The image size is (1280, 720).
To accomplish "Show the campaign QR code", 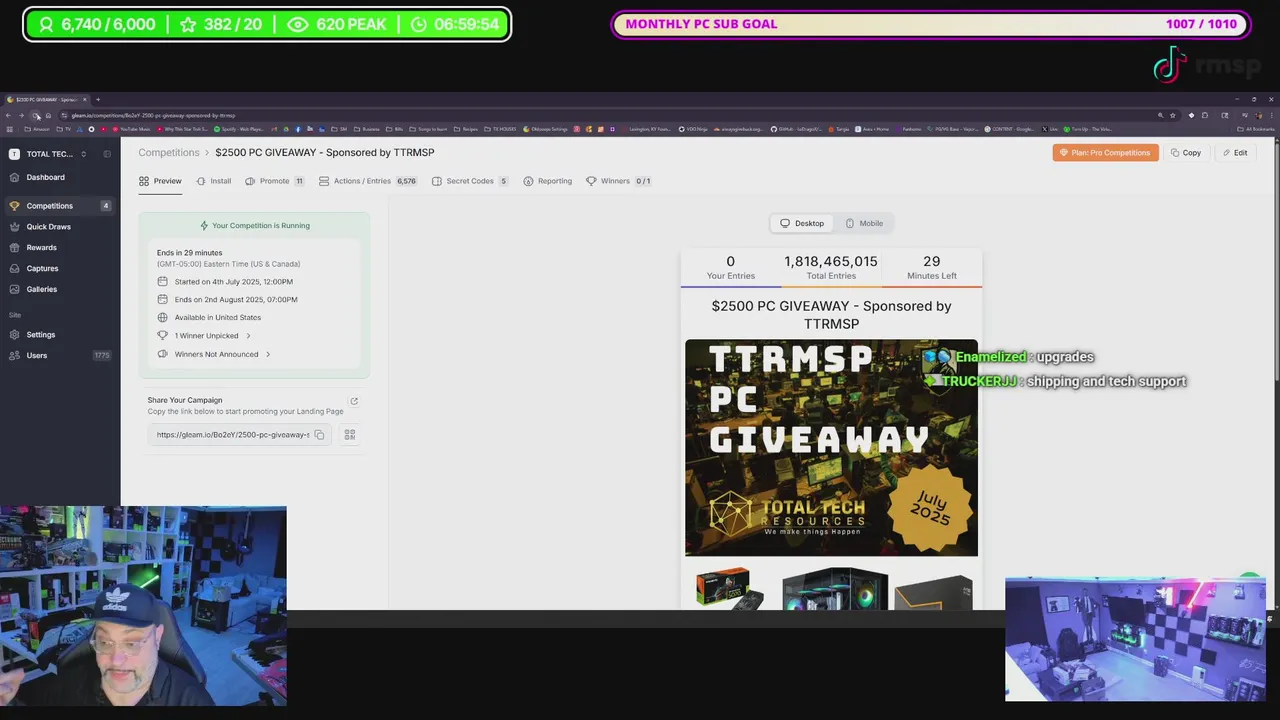I will [x=350, y=435].
